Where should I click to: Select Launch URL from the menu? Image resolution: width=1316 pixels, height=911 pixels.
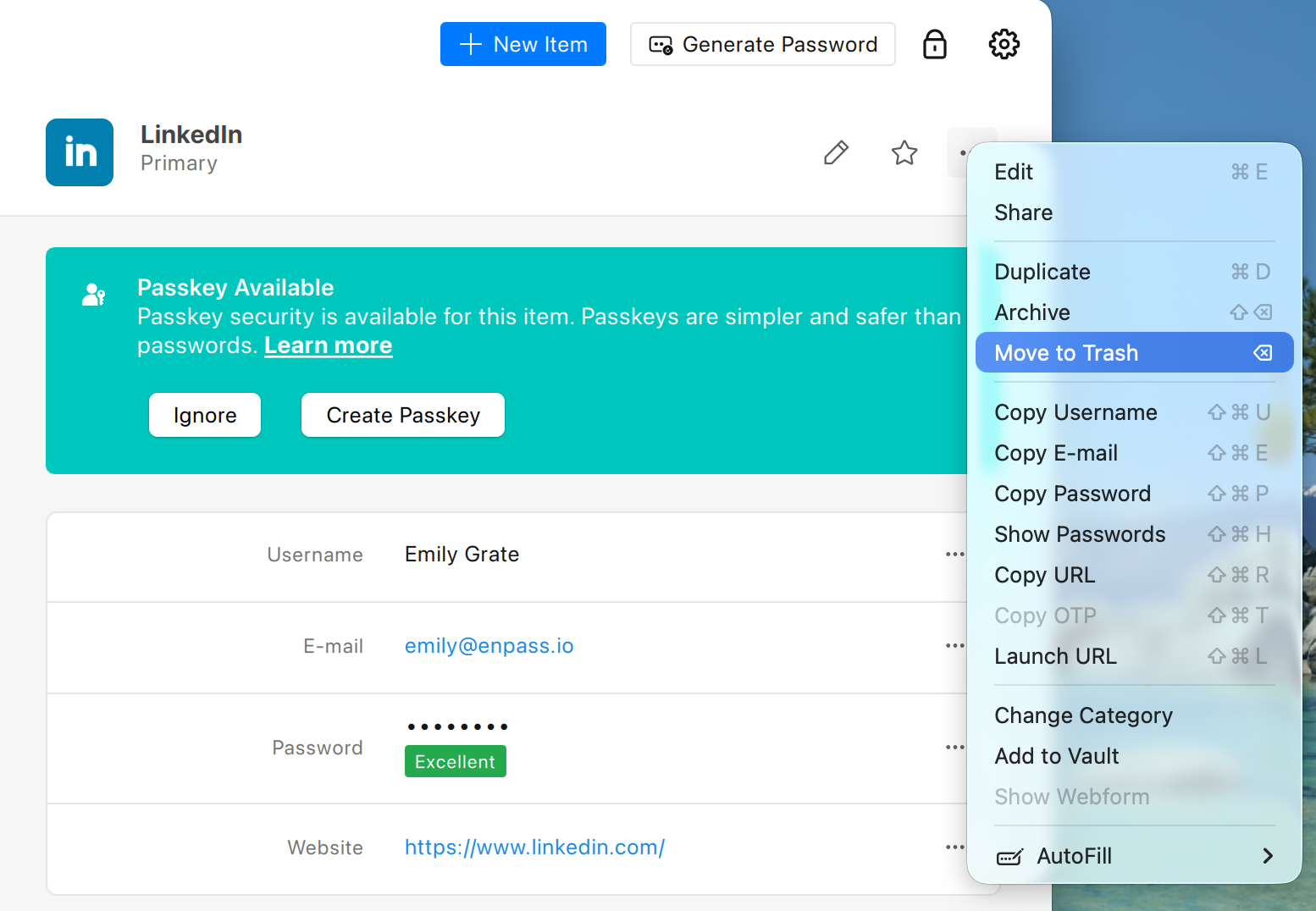point(1135,656)
